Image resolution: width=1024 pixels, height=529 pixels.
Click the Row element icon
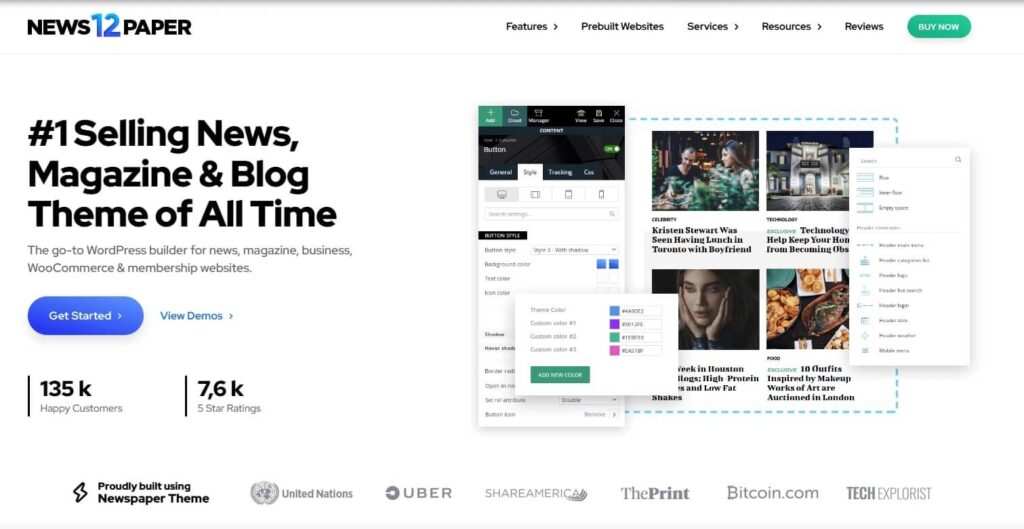point(865,178)
